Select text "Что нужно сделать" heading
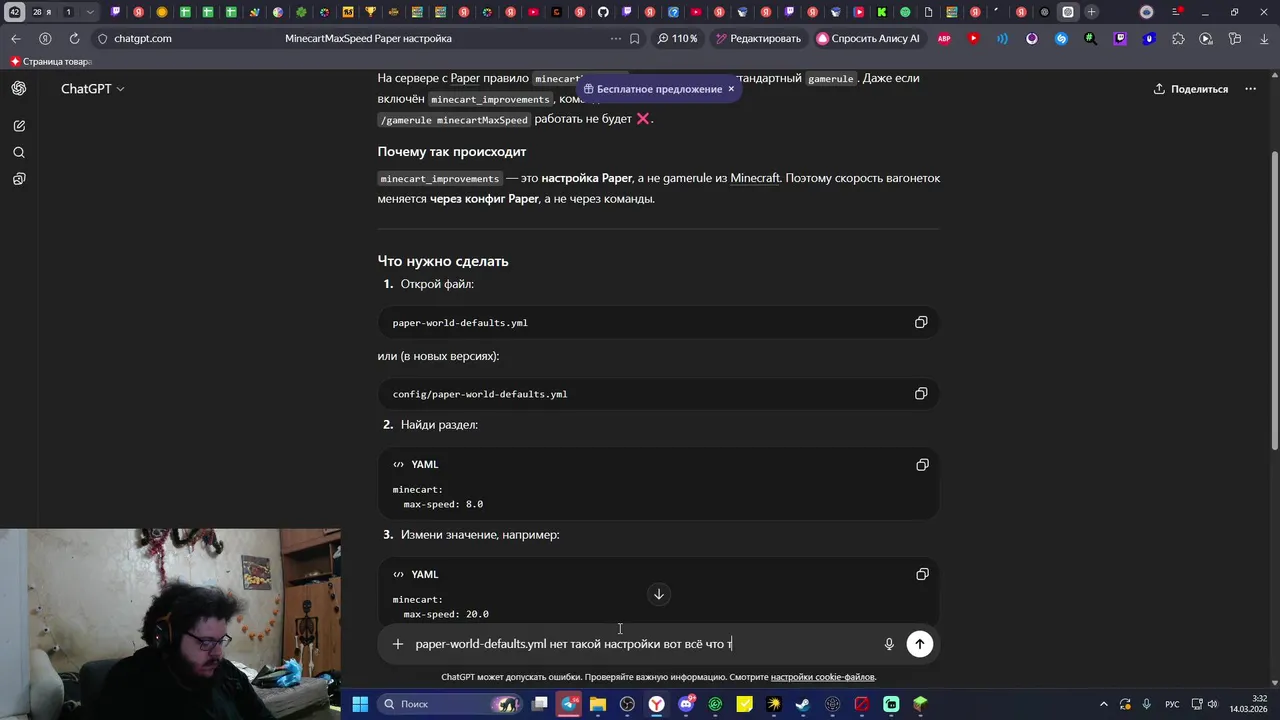 (443, 261)
